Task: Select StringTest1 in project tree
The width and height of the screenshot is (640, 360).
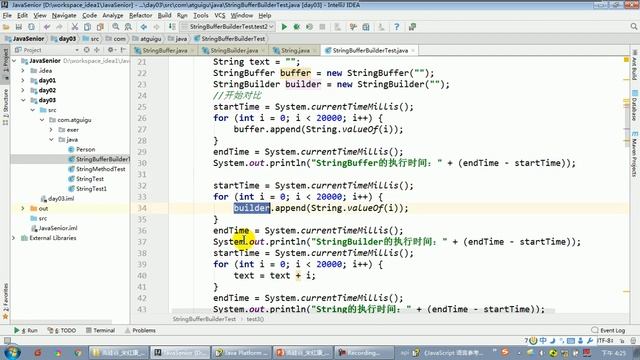Action: pos(87,189)
